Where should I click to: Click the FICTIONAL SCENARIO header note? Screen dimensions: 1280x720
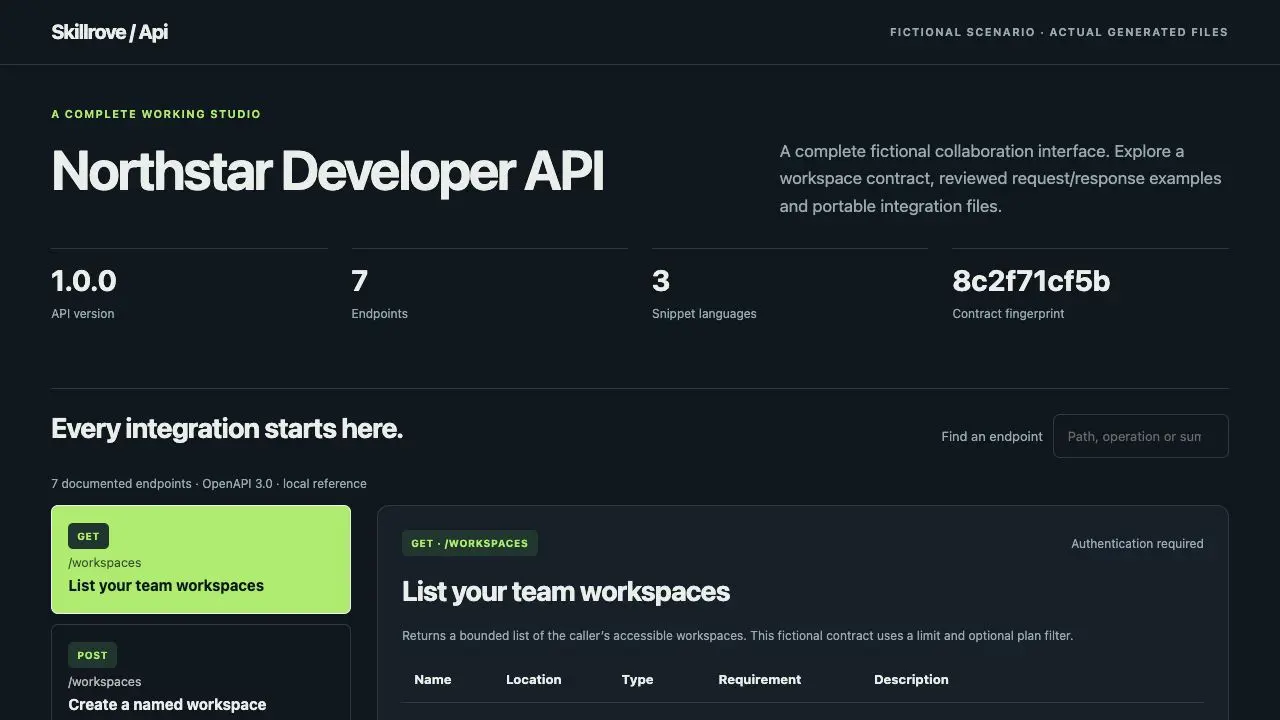coord(1059,32)
